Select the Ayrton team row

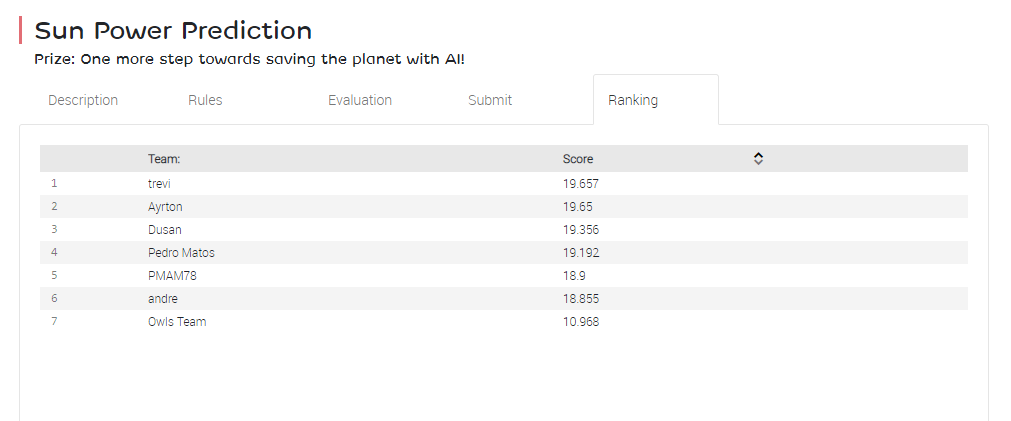[x=165, y=207]
